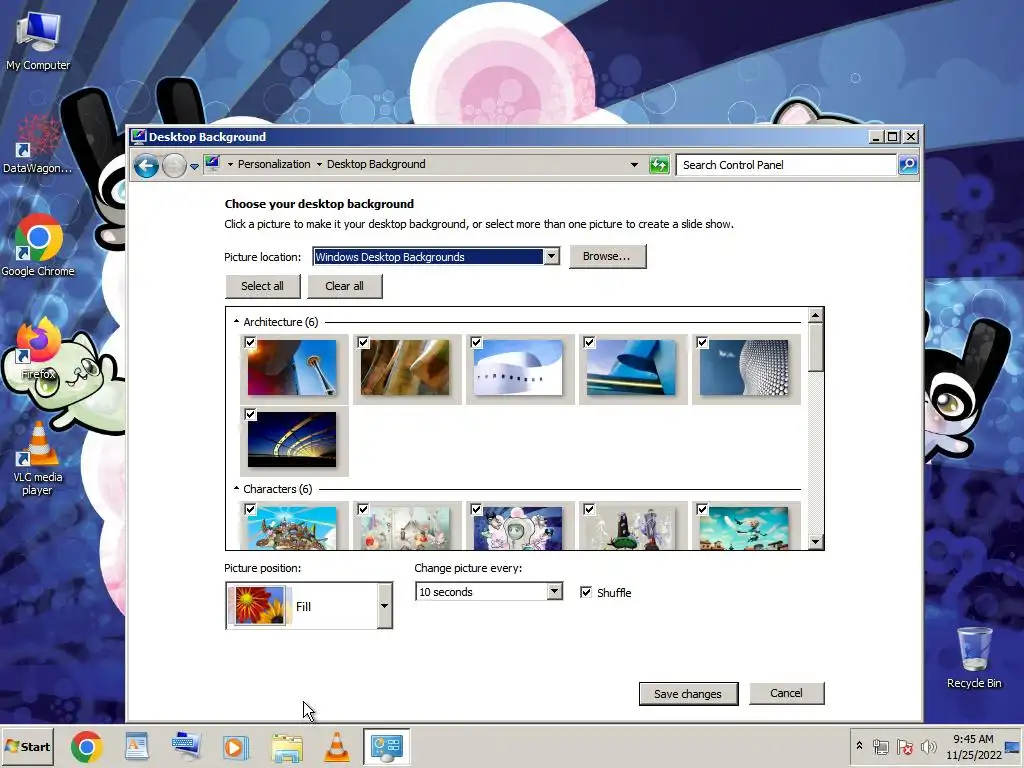Click the Show desktop icon by the clock
Screen dimensions: 1024x768
pos(1013,746)
